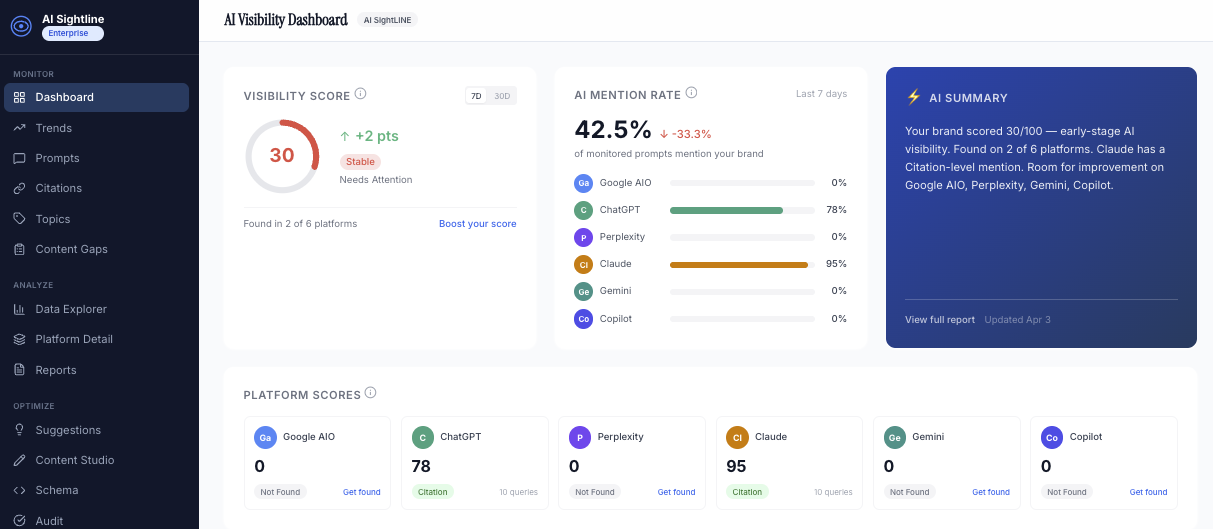The image size is (1213, 529).
Task: Click Get found on Perplexity card
Action: pyautogui.click(x=676, y=492)
